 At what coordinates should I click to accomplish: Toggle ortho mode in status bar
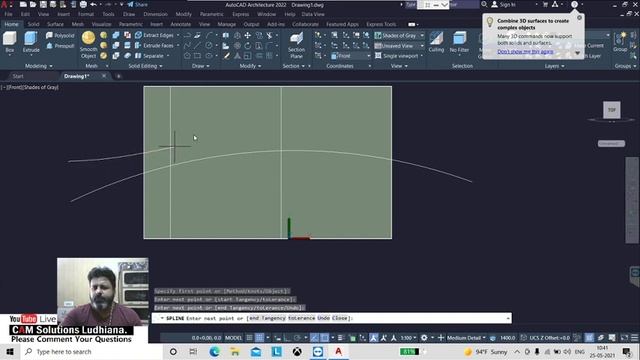pos(287,338)
